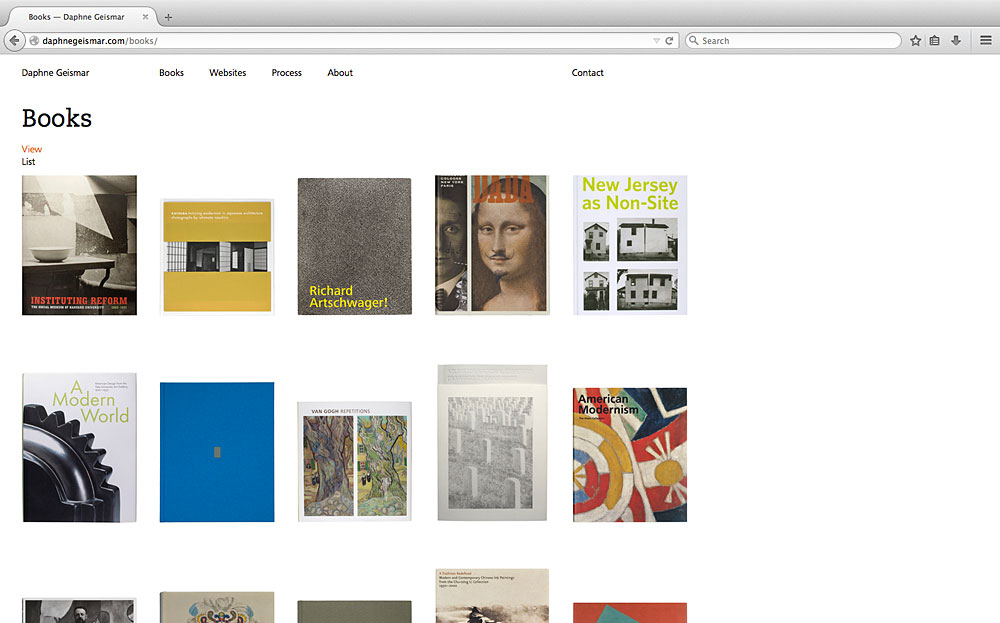The image size is (1000, 623).
Task: Go to the Websites menu item
Action: (227, 73)
